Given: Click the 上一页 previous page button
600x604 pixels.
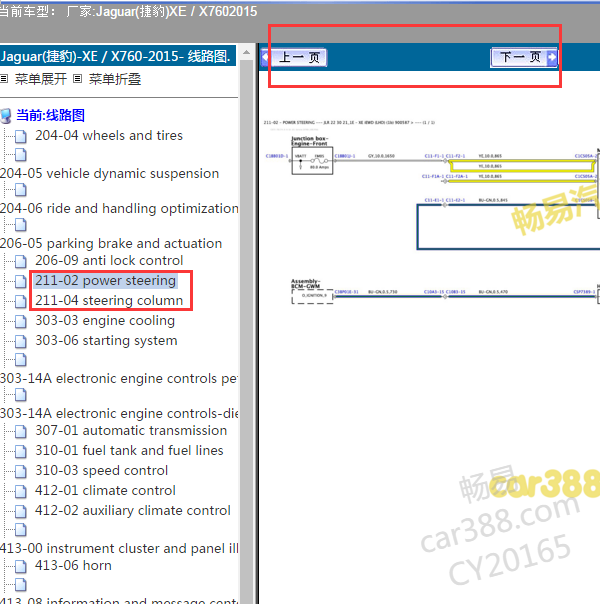Looking at the screenshot, I should click(294, 57).
